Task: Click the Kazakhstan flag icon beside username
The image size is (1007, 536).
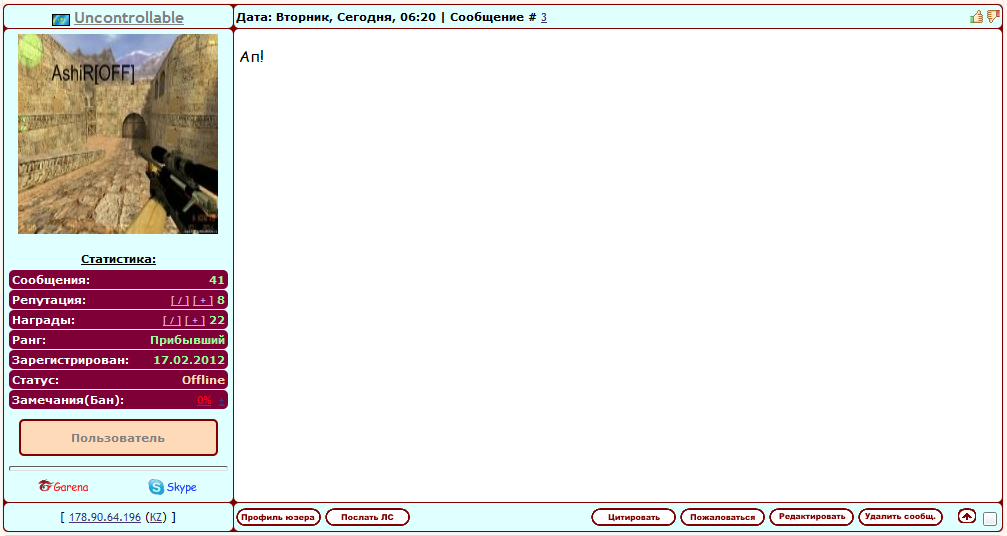Action: pos(61,19)
